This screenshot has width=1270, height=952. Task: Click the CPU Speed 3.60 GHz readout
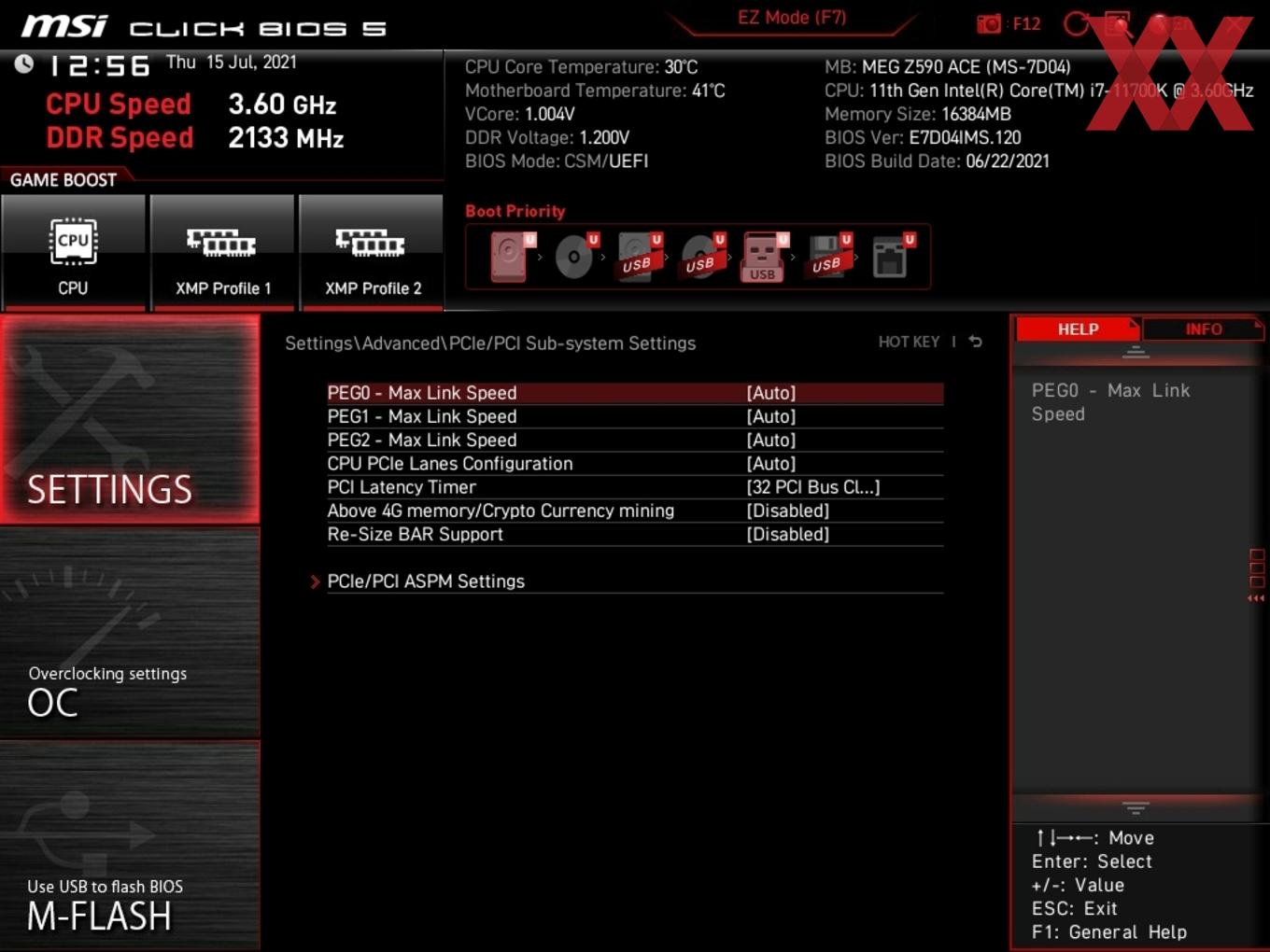tap(190, 104)
